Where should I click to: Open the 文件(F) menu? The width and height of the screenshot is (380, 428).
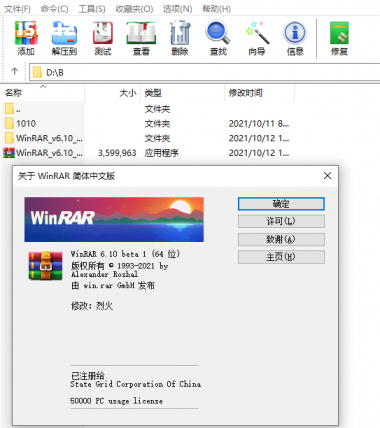coord(17,9)
